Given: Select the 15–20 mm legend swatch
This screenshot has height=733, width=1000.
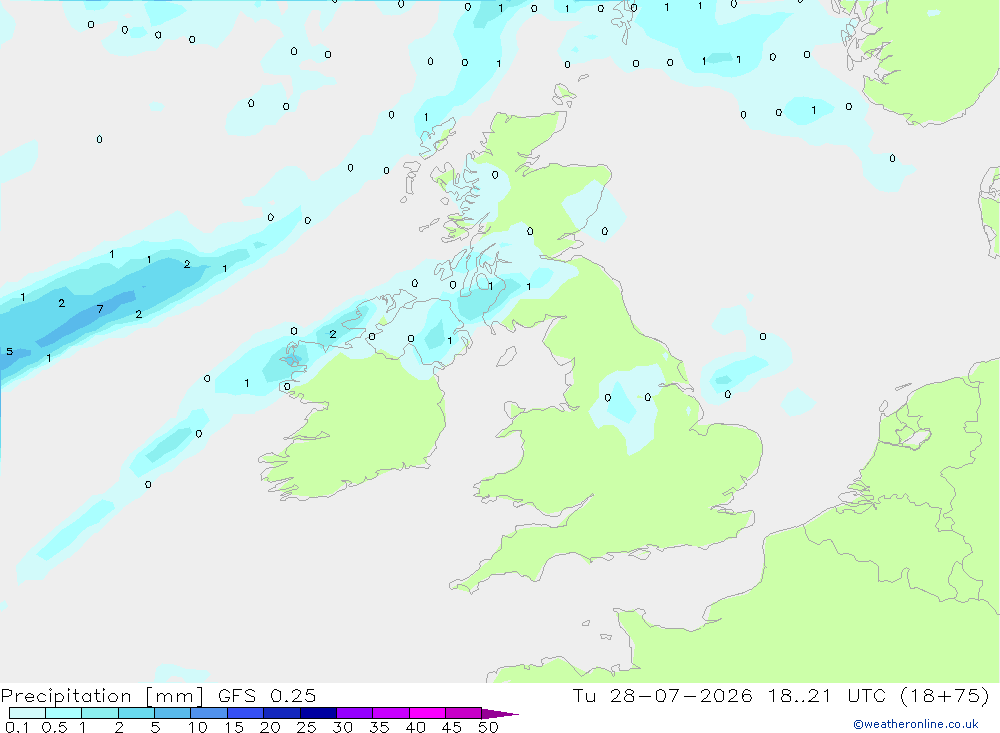Looking at the screenshot, I should click(245, 713).
